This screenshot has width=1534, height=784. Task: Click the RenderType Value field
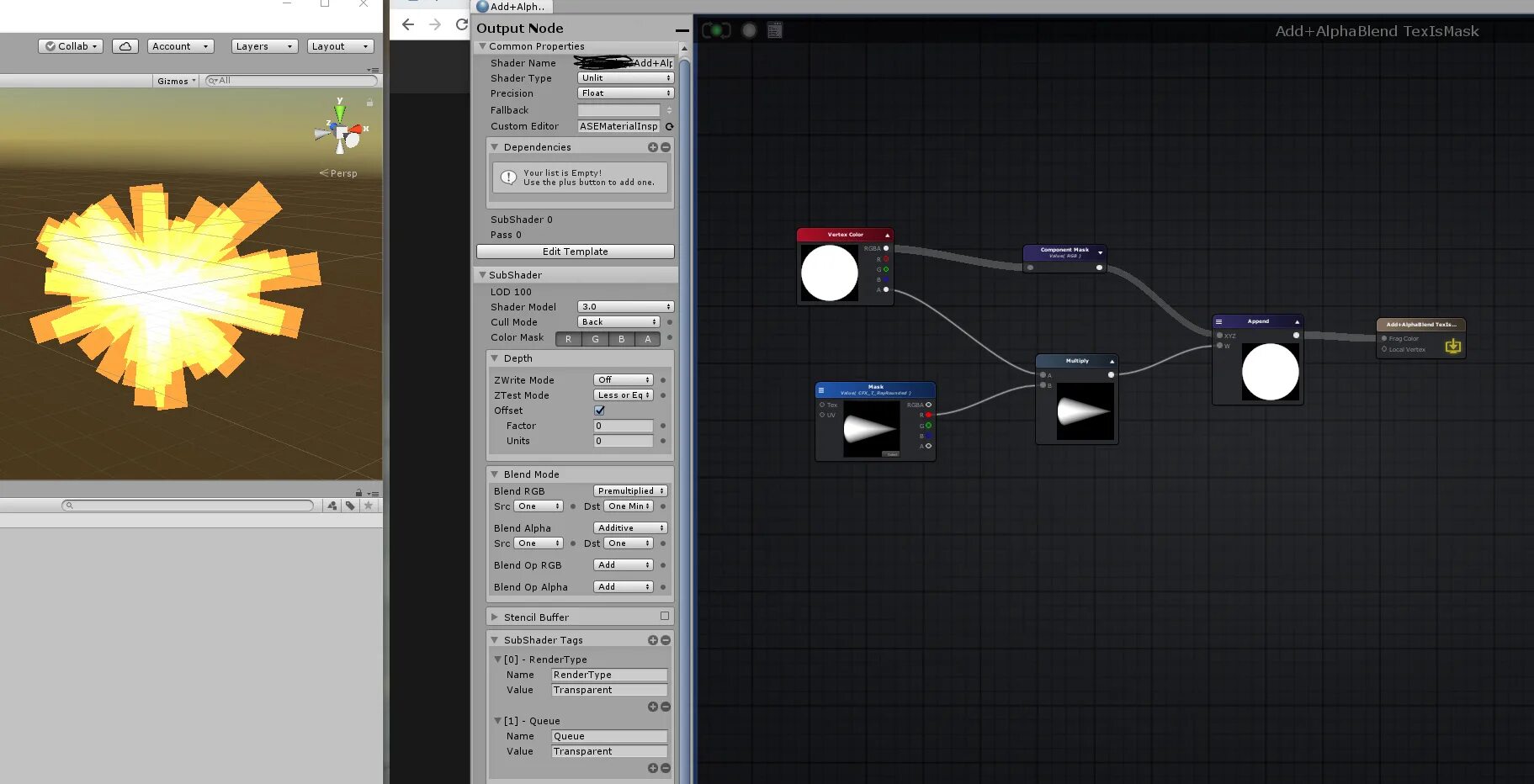pos(609,690)
